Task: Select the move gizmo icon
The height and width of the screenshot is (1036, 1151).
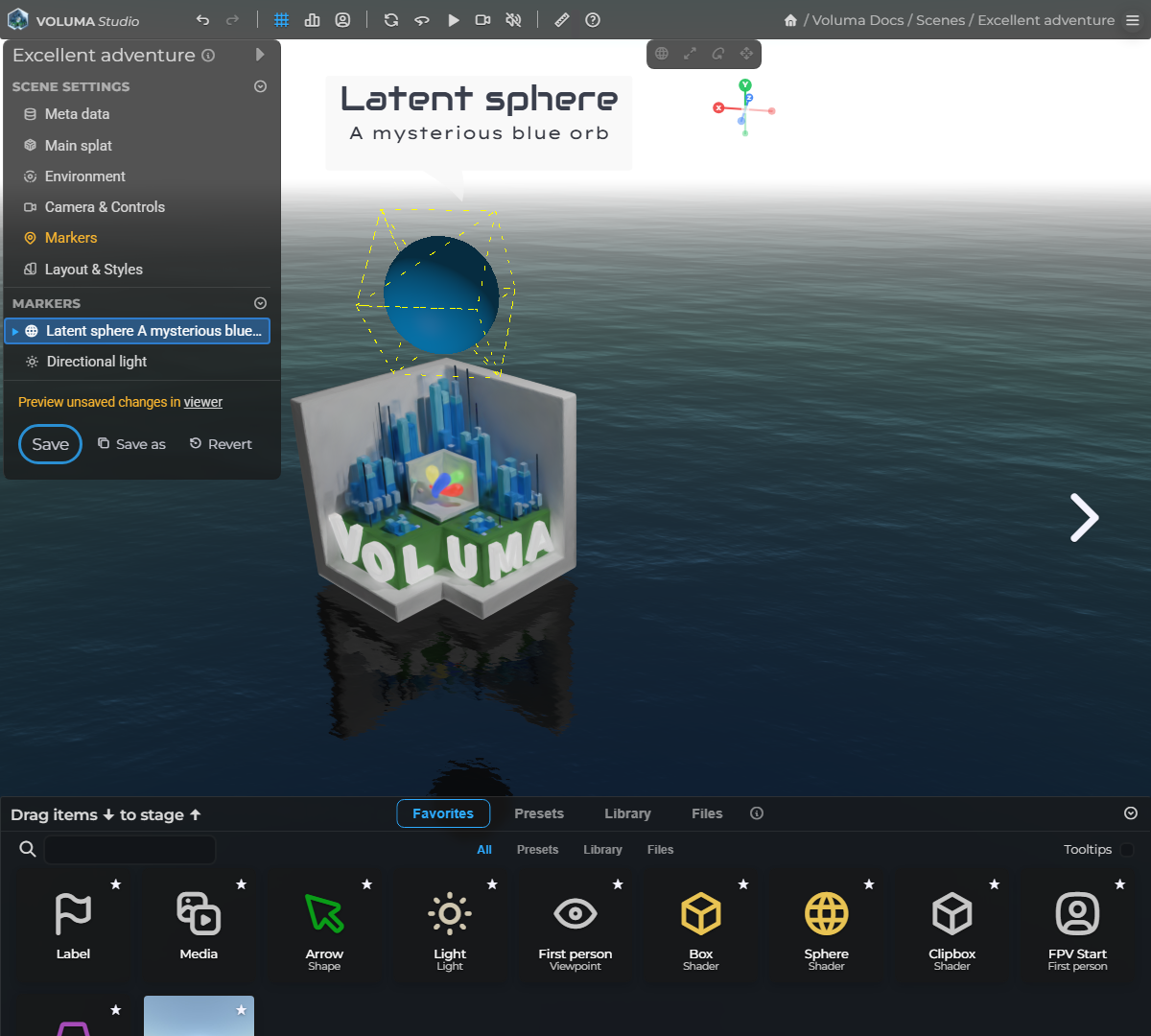Action: (x=746, y=54)
